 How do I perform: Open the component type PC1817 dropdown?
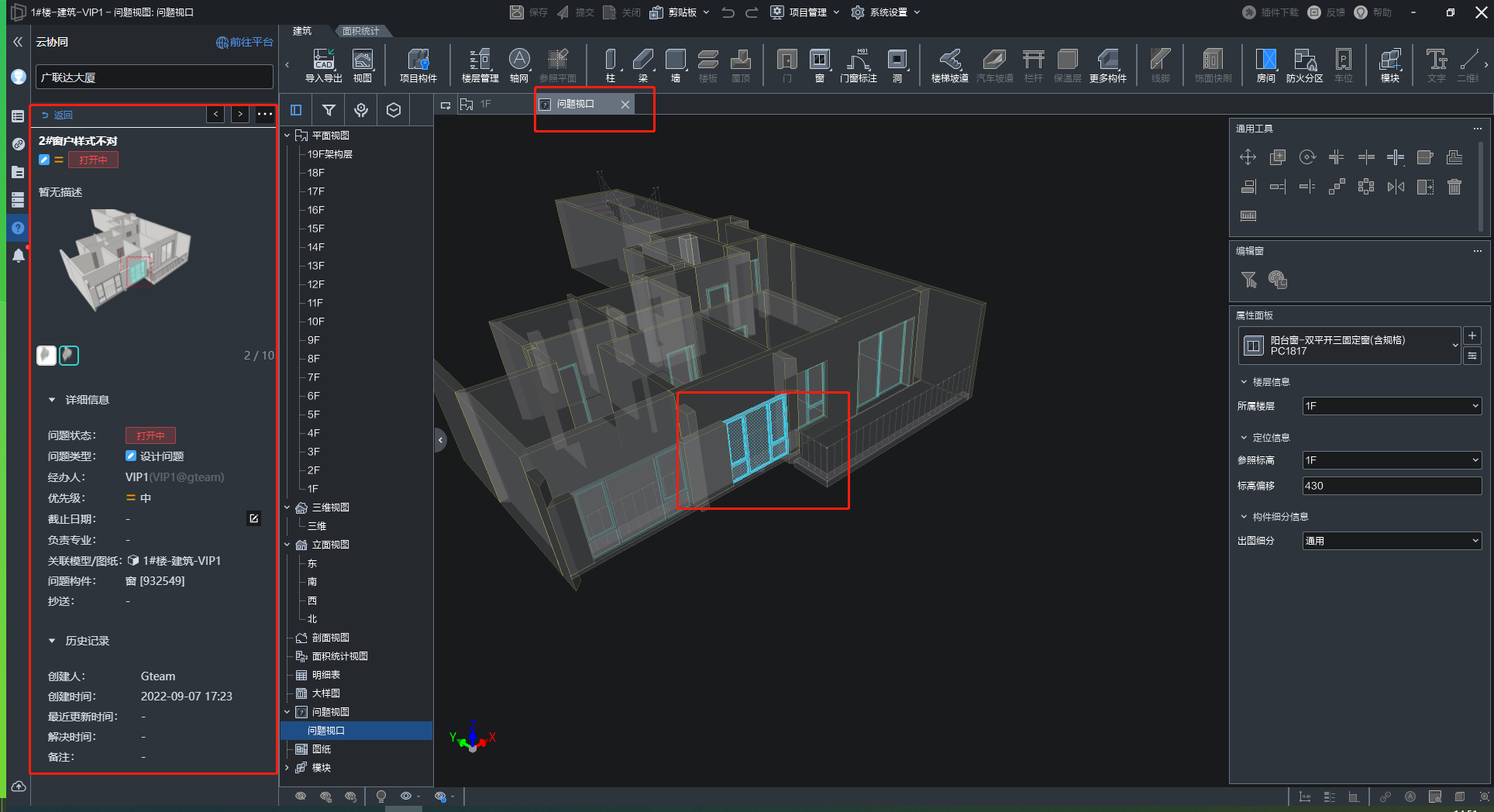[1350, 346]
